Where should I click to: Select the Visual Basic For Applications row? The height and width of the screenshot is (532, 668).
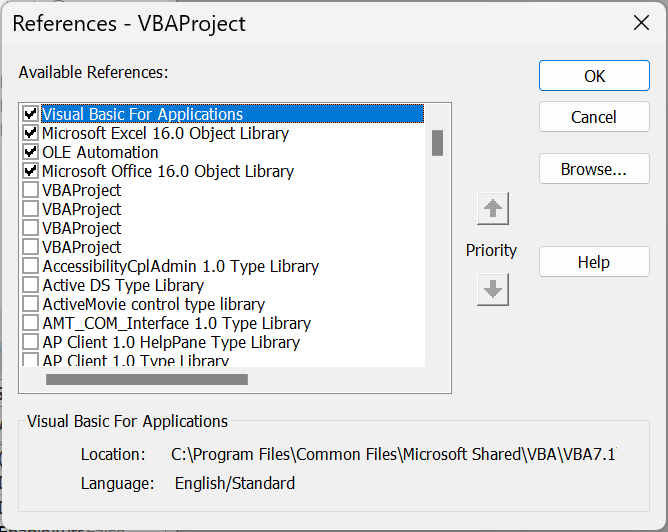pyautogui.click(x=233, y=114)
